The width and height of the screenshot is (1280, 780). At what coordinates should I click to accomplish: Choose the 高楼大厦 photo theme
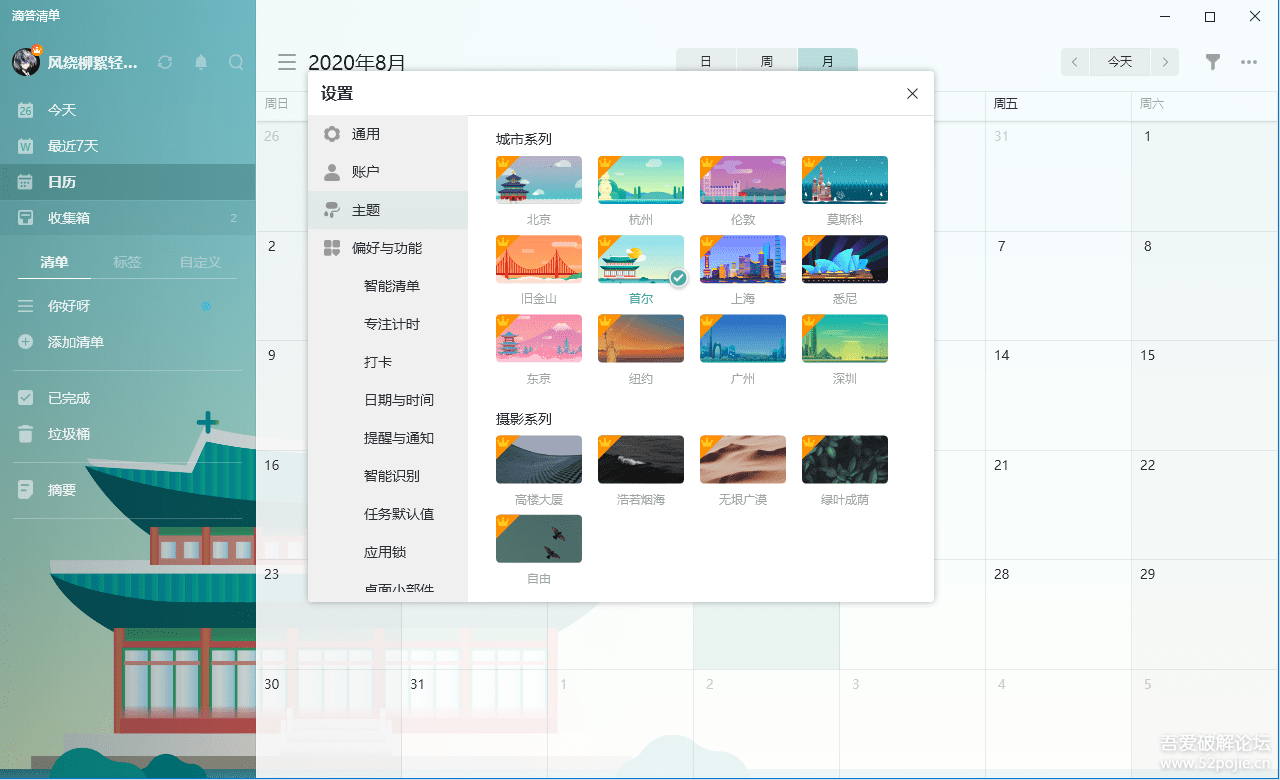tap(539, 459)
